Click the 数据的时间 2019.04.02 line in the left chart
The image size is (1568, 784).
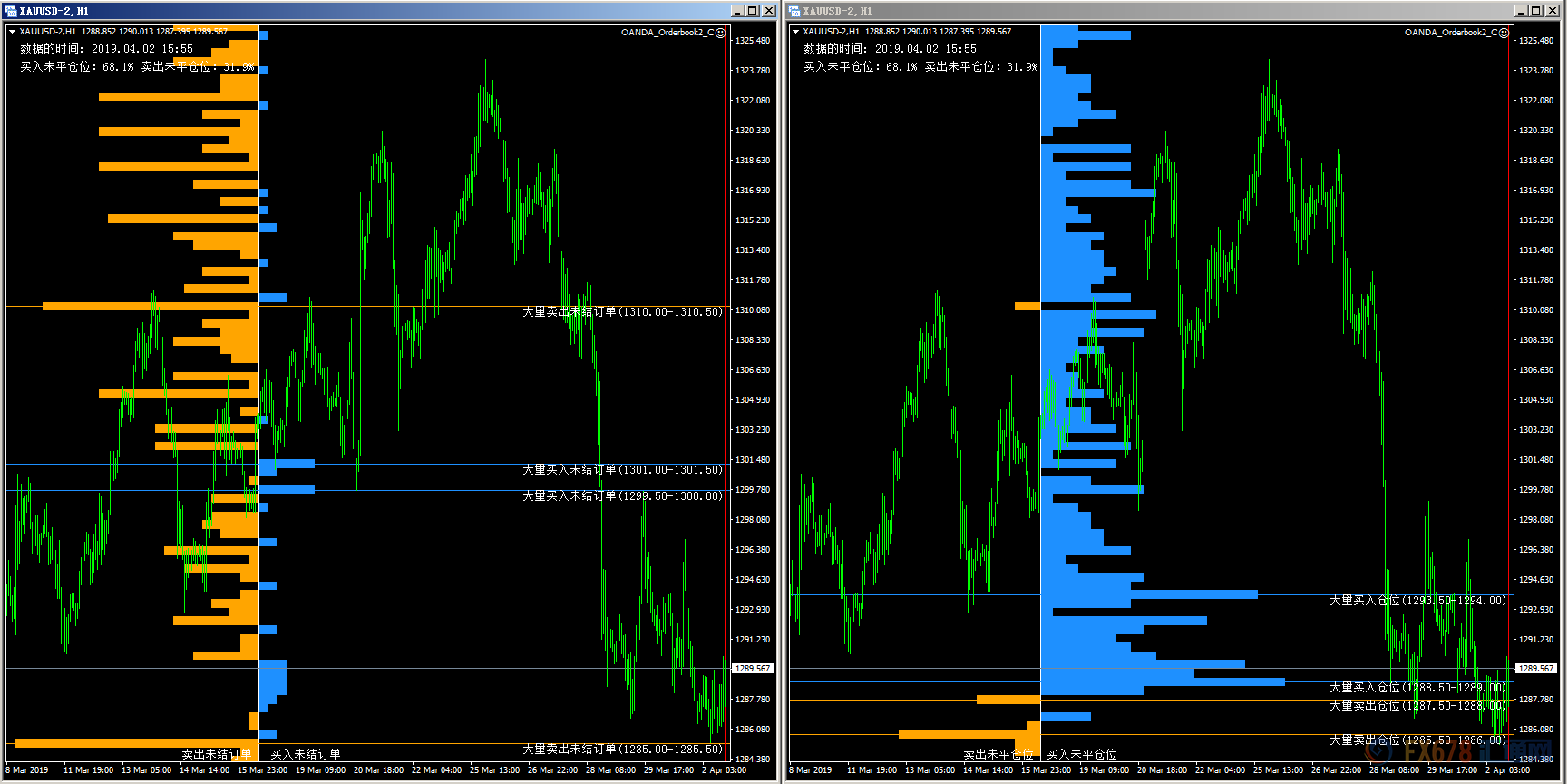tap(106, 49)
